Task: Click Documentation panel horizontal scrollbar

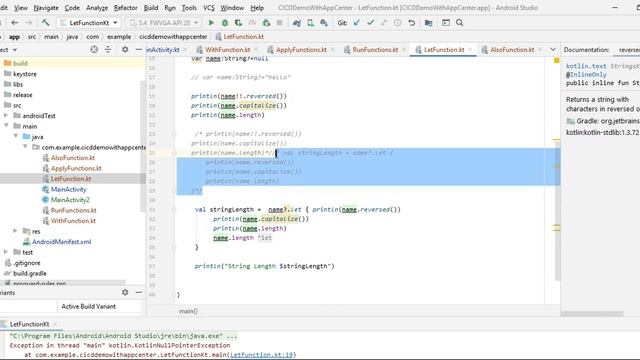Action: point(592,314)
